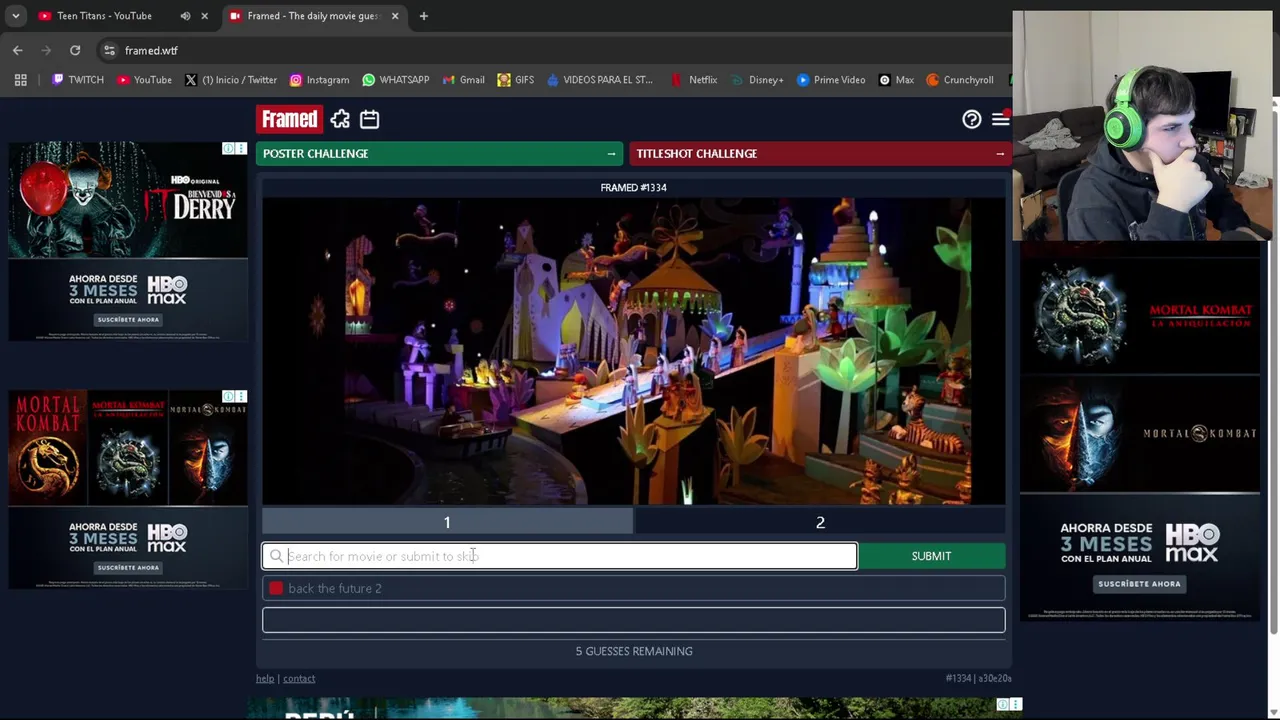Open the hamburger menu icon
This screenshot has width=1280, height=720.
point(1000,119)
